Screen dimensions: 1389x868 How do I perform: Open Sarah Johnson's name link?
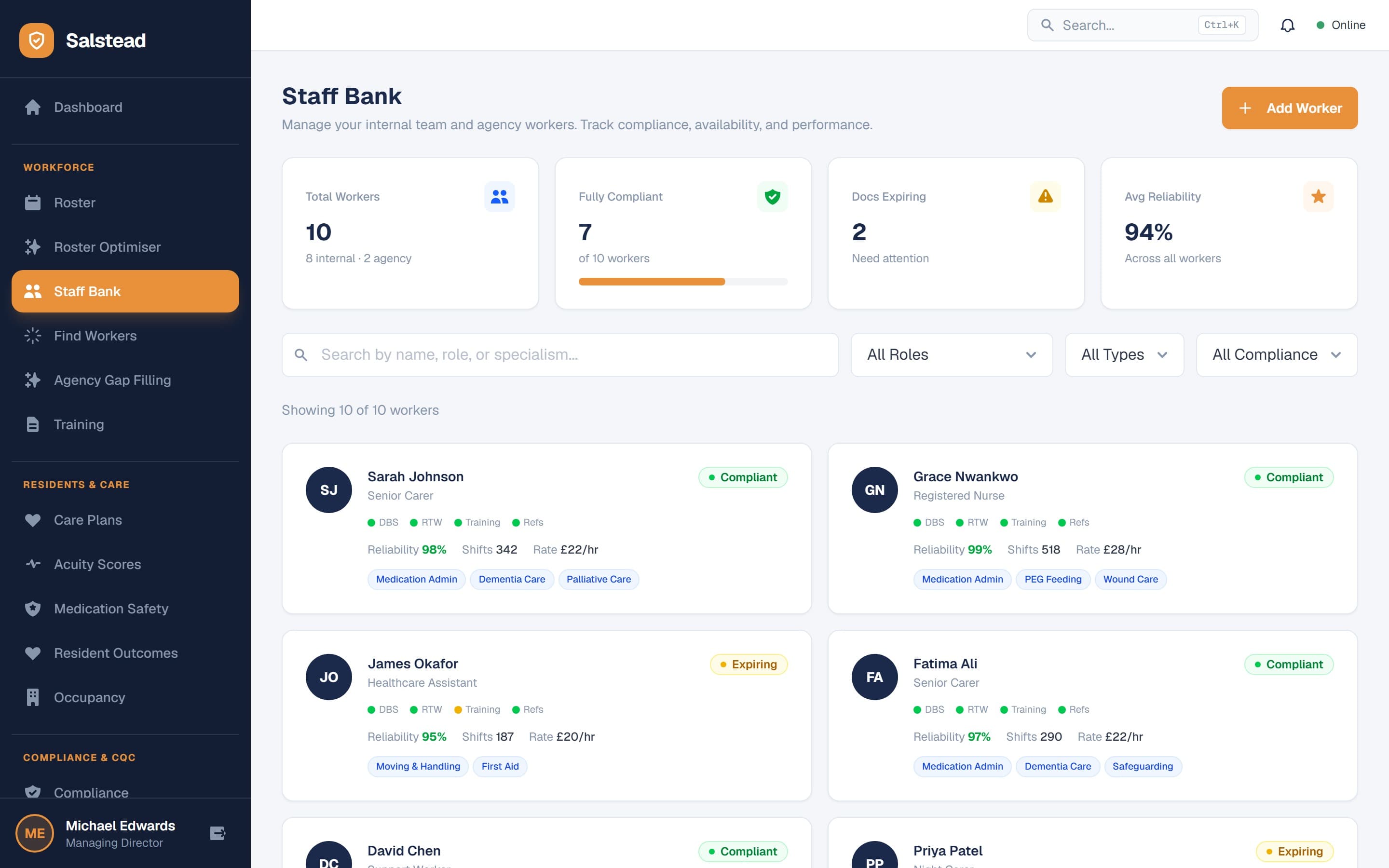416,476
